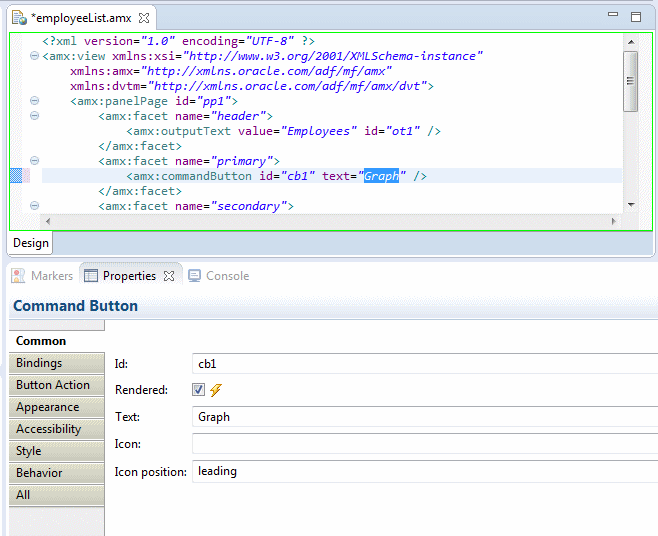Click the lightning bolt expression icon
The image size is (658, 536).
pos(216,390)
